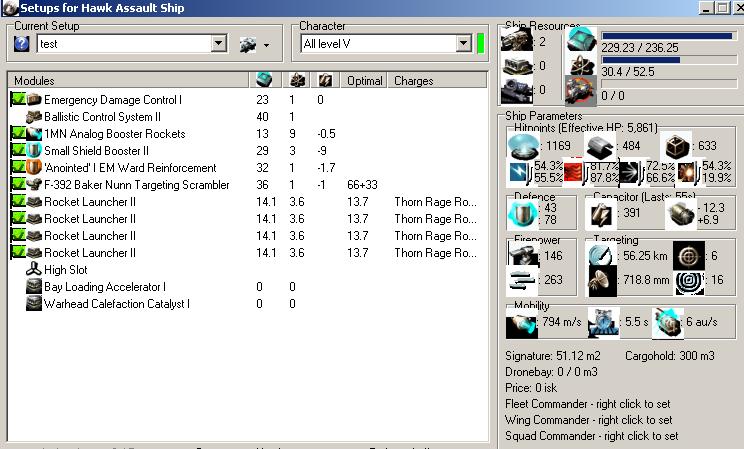Sort by the Optimal column header
Viewport: 744px width, 449px height.
(364, 81)
